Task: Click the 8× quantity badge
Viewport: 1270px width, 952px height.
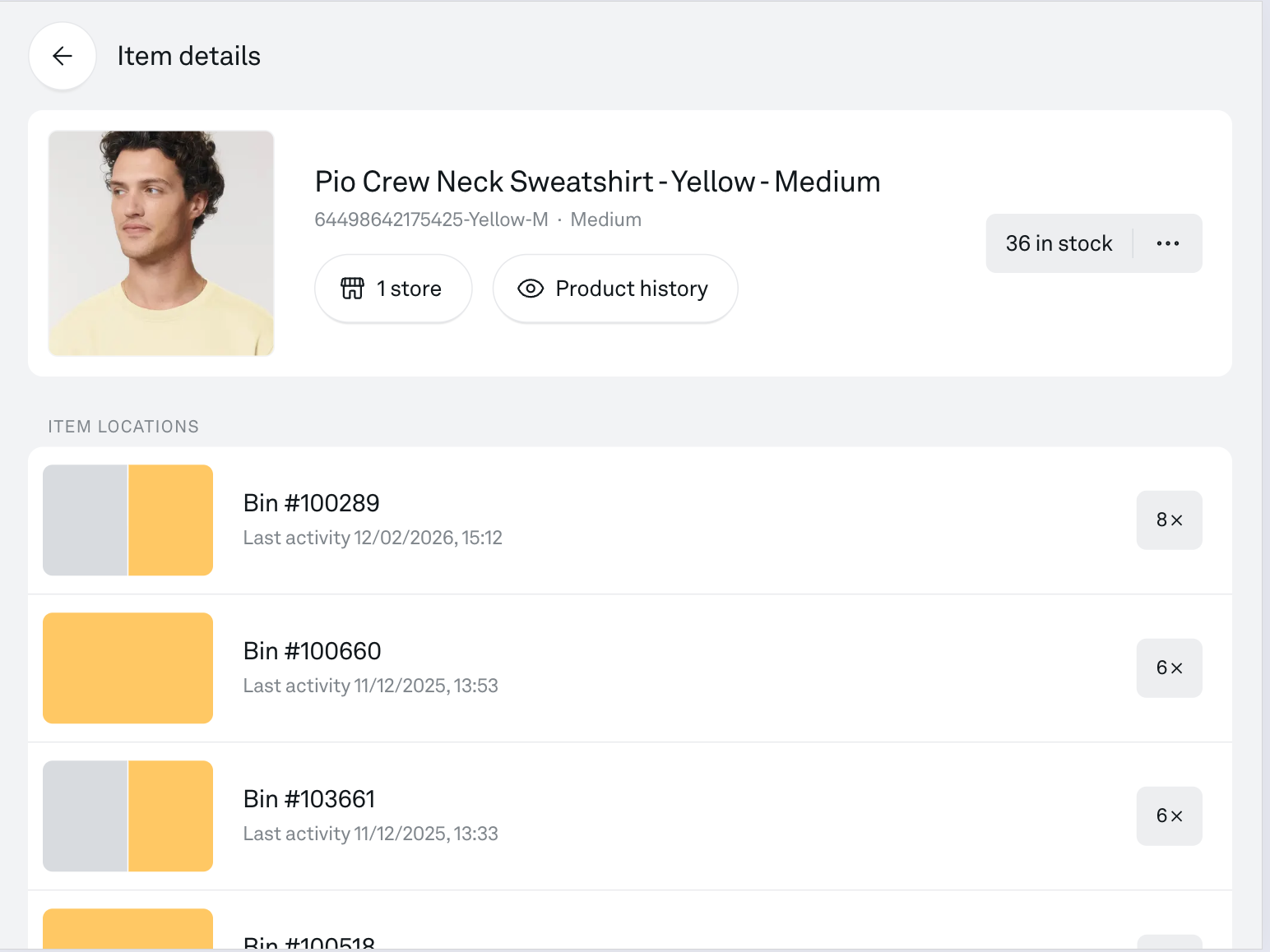Action: pyautogui.click(x=1169, y=520)
